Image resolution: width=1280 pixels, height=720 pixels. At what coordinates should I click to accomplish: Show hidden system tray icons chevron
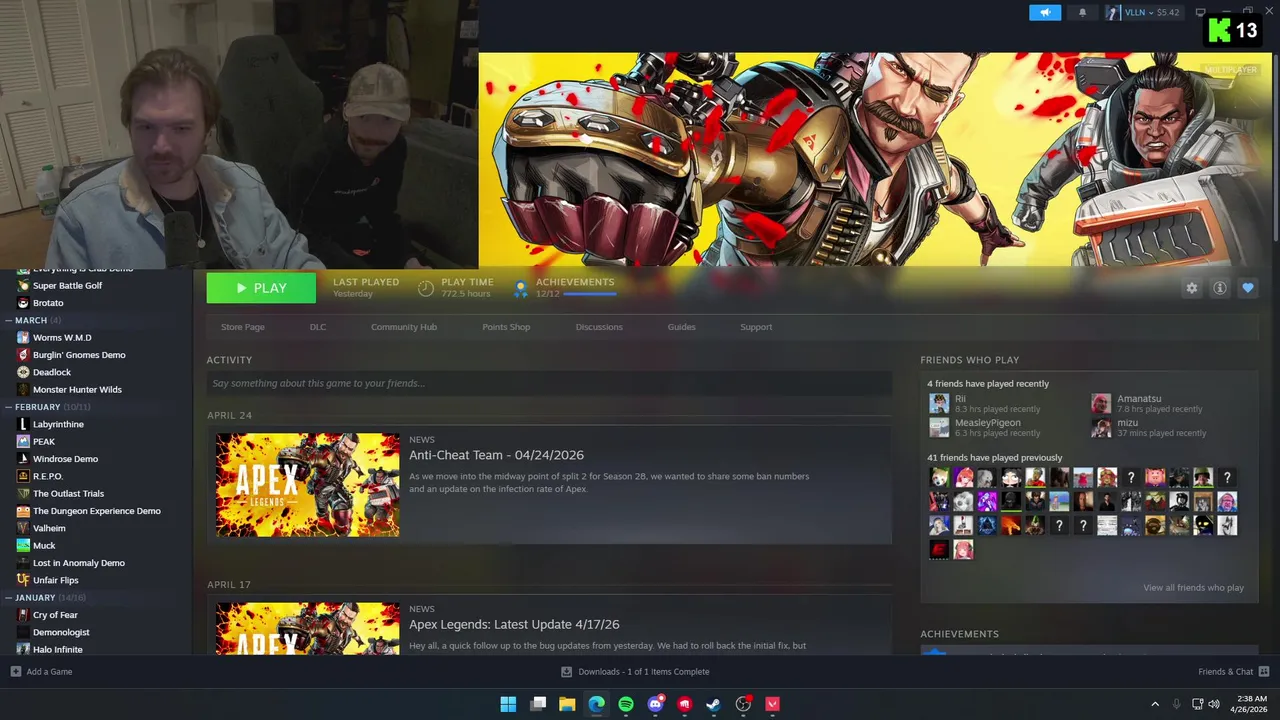coord(1155,704)
